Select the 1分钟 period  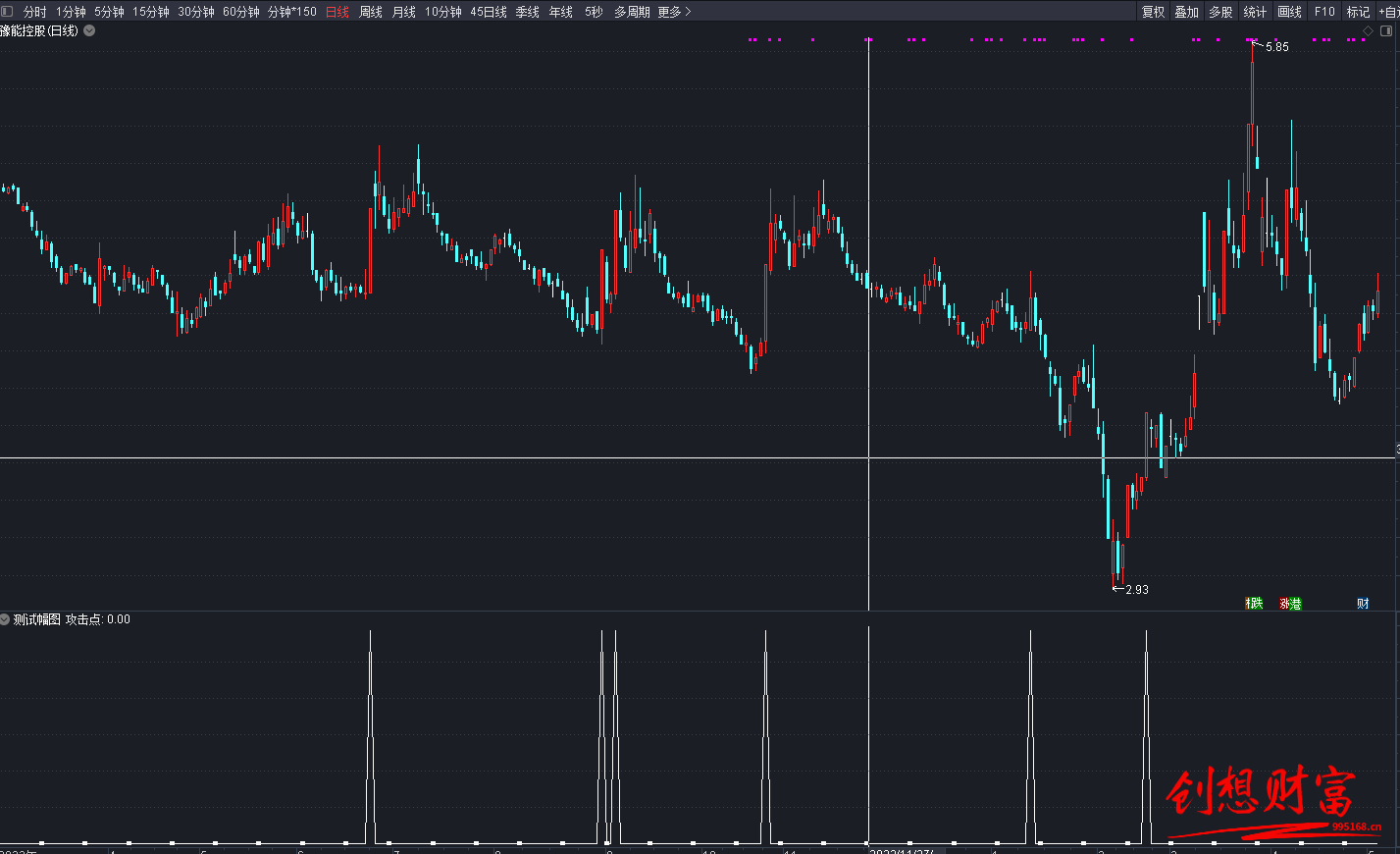click(x=71, y=12)
